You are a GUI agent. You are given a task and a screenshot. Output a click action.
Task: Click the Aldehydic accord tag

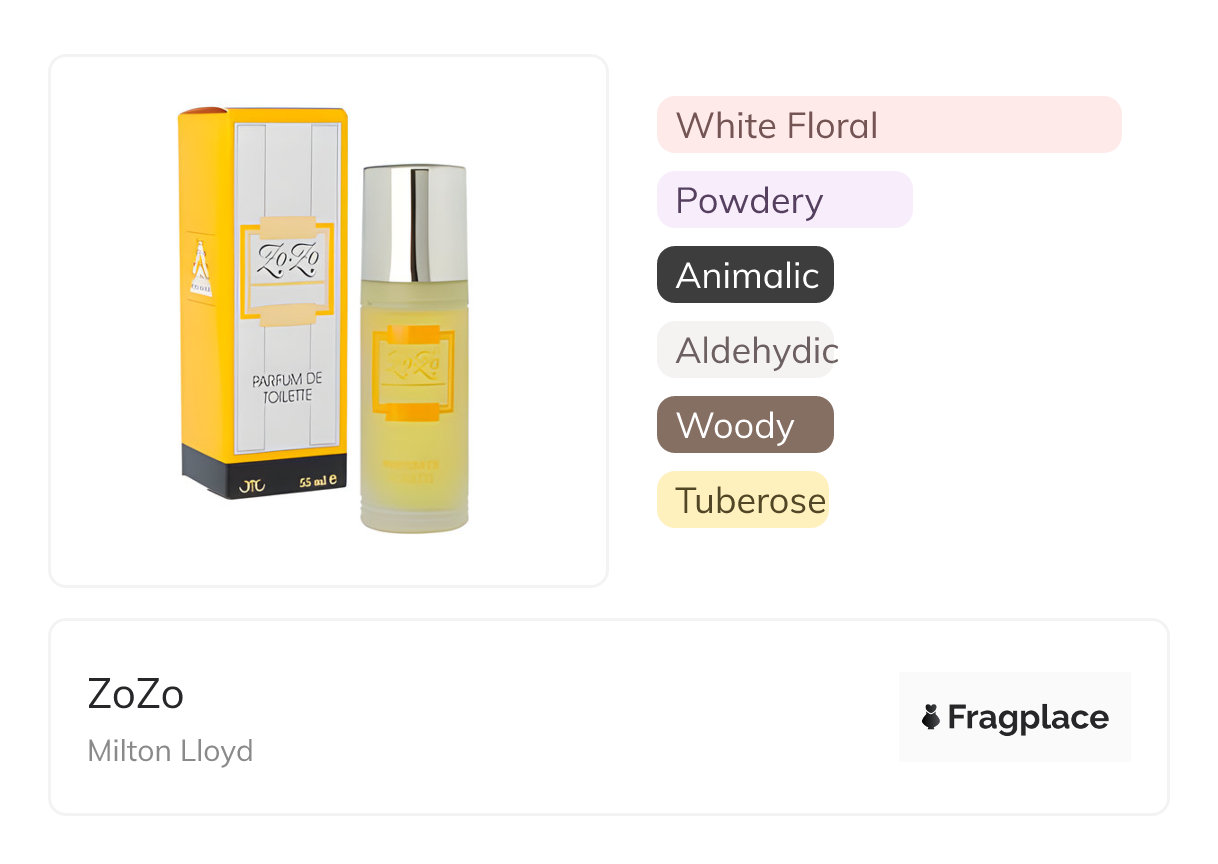click(x=745, y=350)
